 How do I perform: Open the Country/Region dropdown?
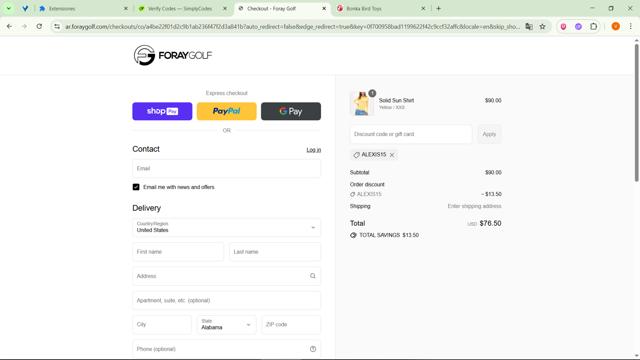click(227, 227)
